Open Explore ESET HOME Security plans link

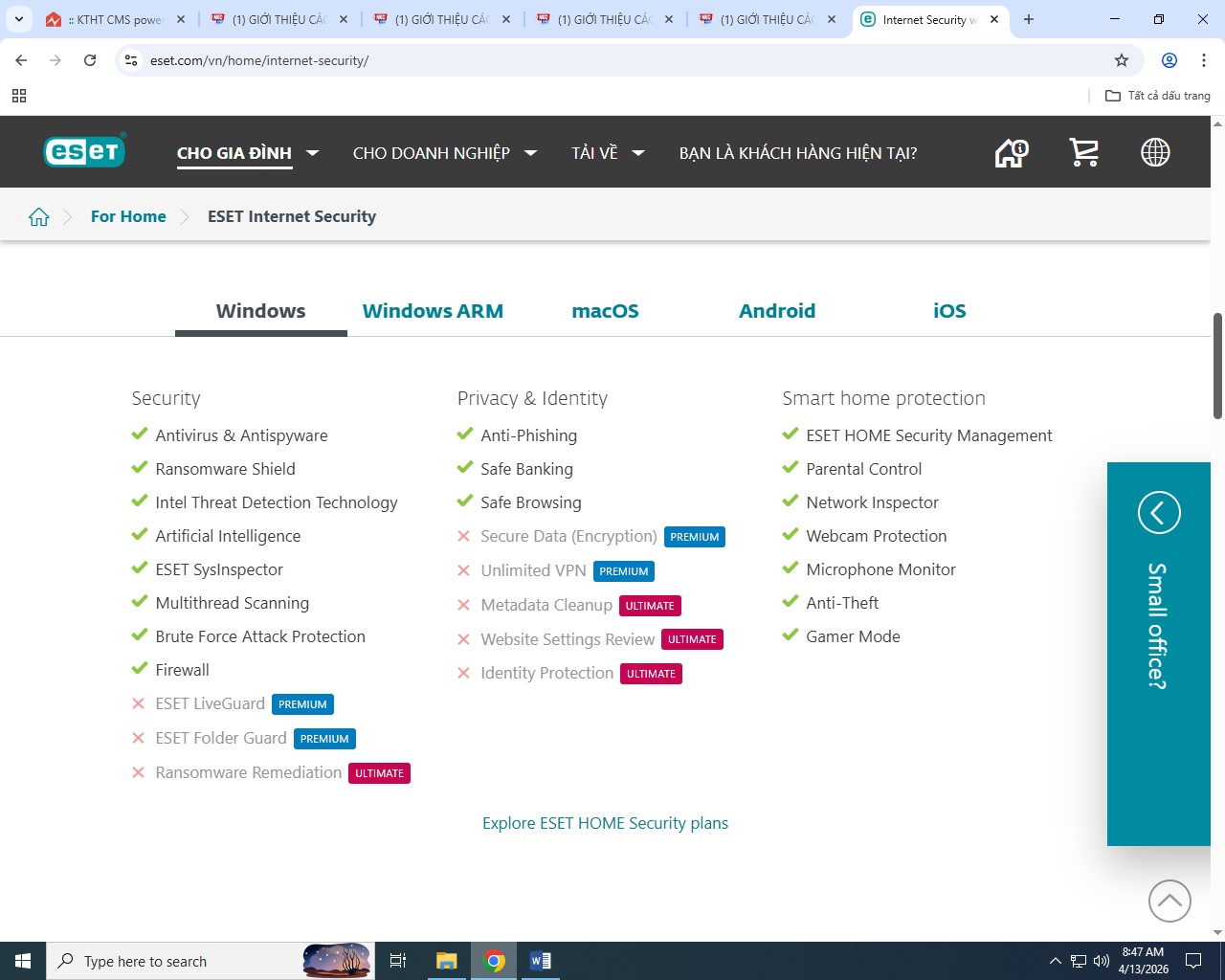point(605,823)
